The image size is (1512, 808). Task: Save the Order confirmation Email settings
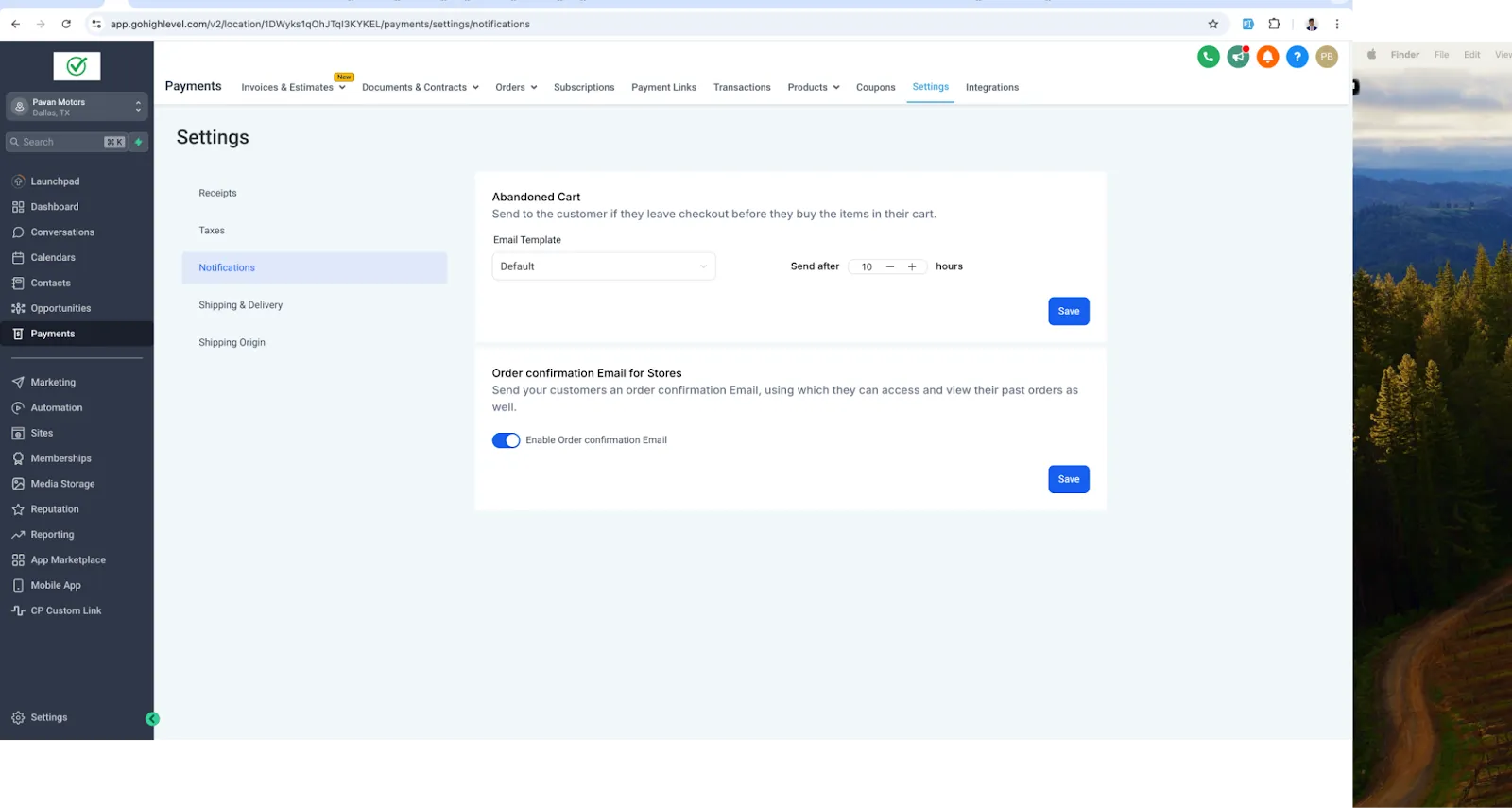(x=1069, y=479)
